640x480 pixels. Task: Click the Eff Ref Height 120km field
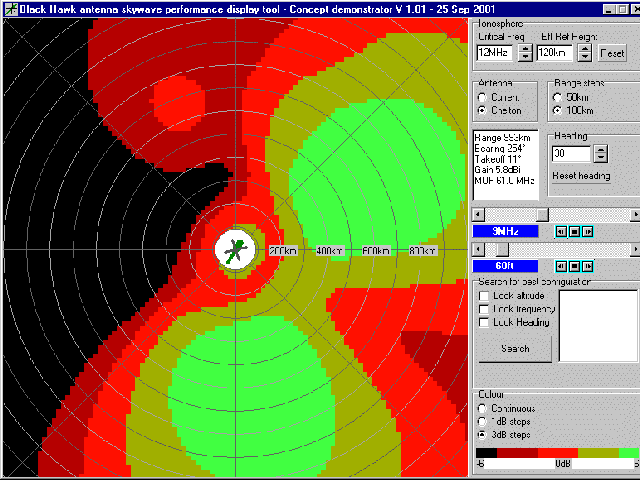pyautogui.click(x=555, y=53)
